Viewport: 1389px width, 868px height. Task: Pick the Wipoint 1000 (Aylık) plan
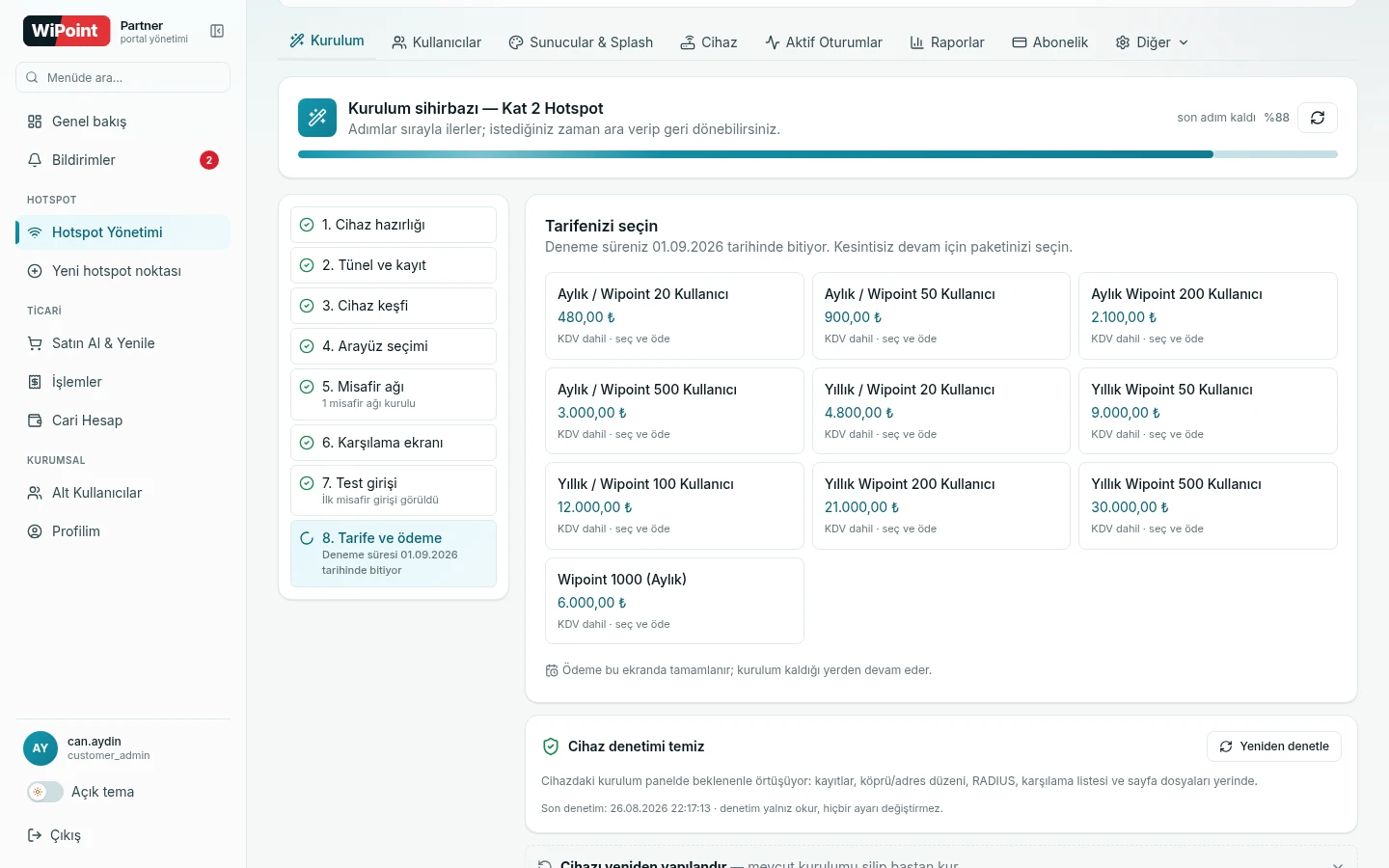tap(674, 601)
